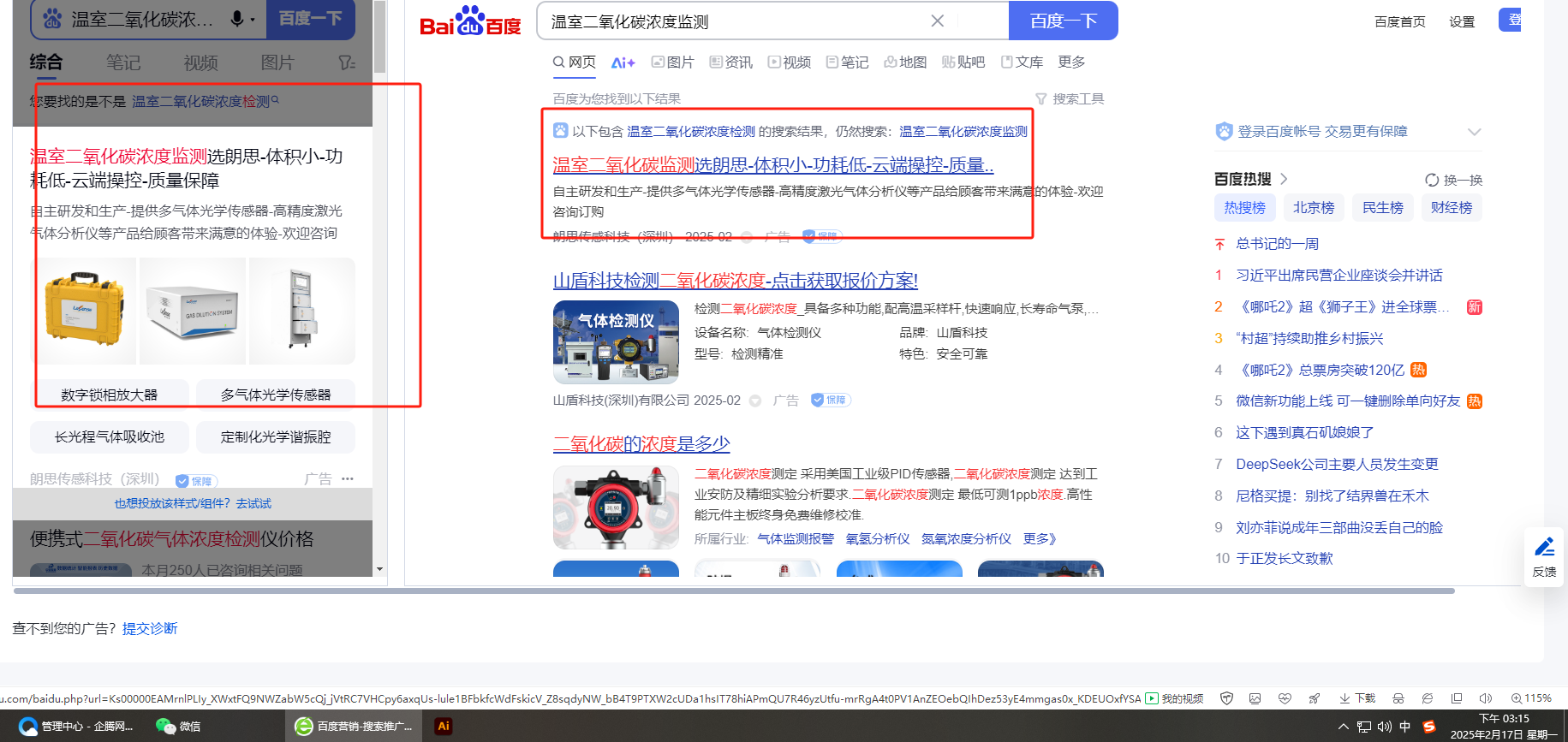1568x742 pixels.
Task: Click the microphone voice search icon
Action: [x=237, y=19]
